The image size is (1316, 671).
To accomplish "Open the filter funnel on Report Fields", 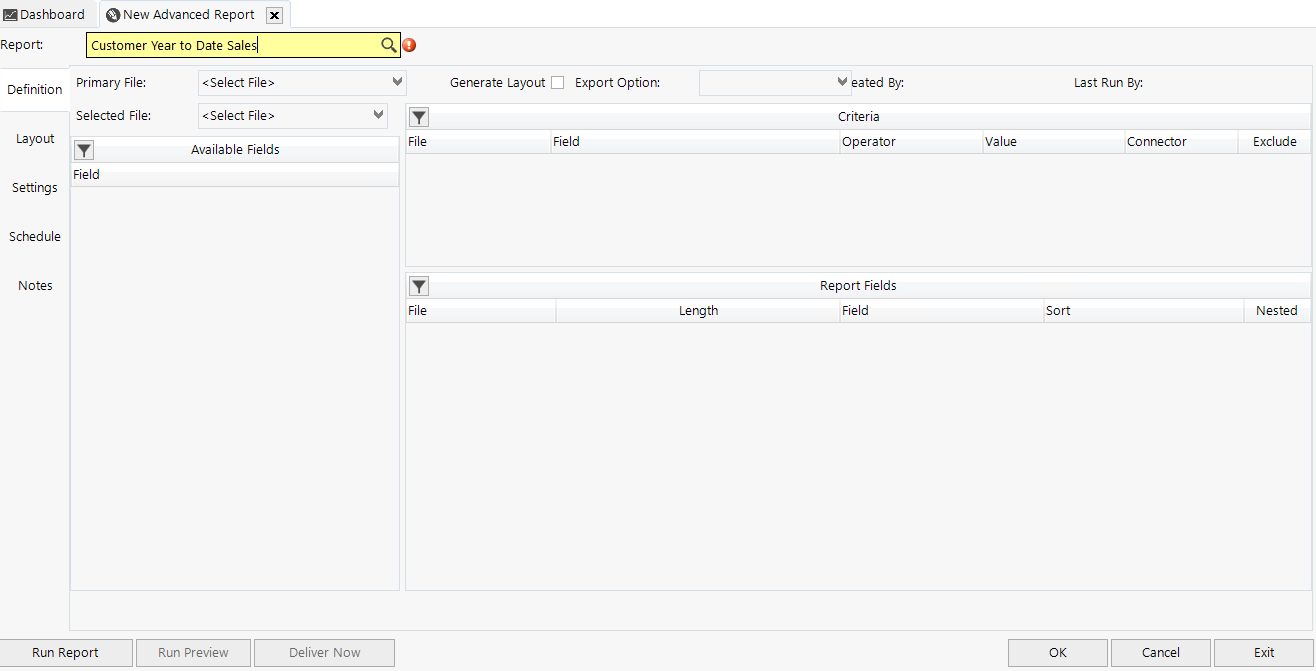I will pyautogui.click(x=418, y=286).
